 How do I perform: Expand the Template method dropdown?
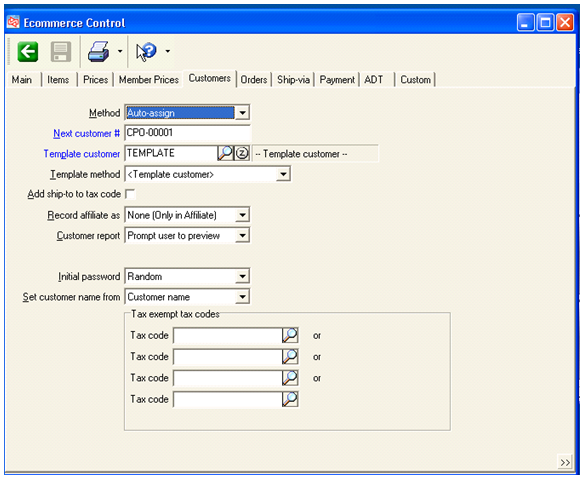click(x=283, y=174)
